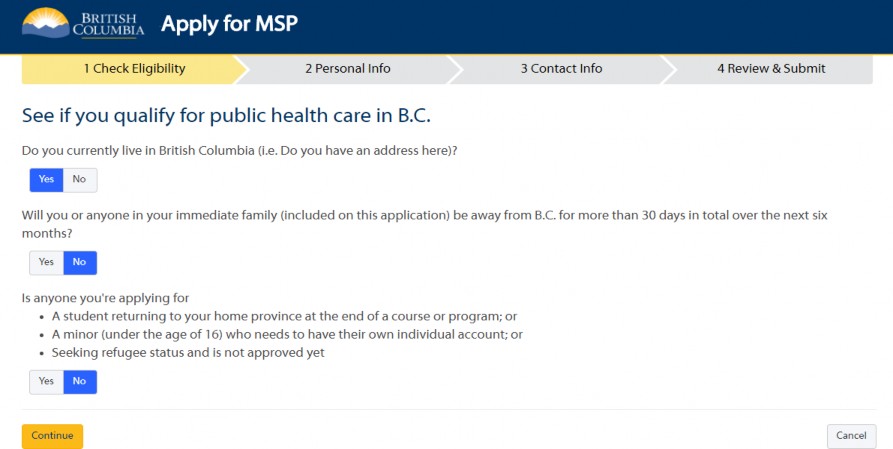Image resolution: width=893 pixels, height=449 pixels.
Task: Click the Cancel button
Action: (851, 436)
